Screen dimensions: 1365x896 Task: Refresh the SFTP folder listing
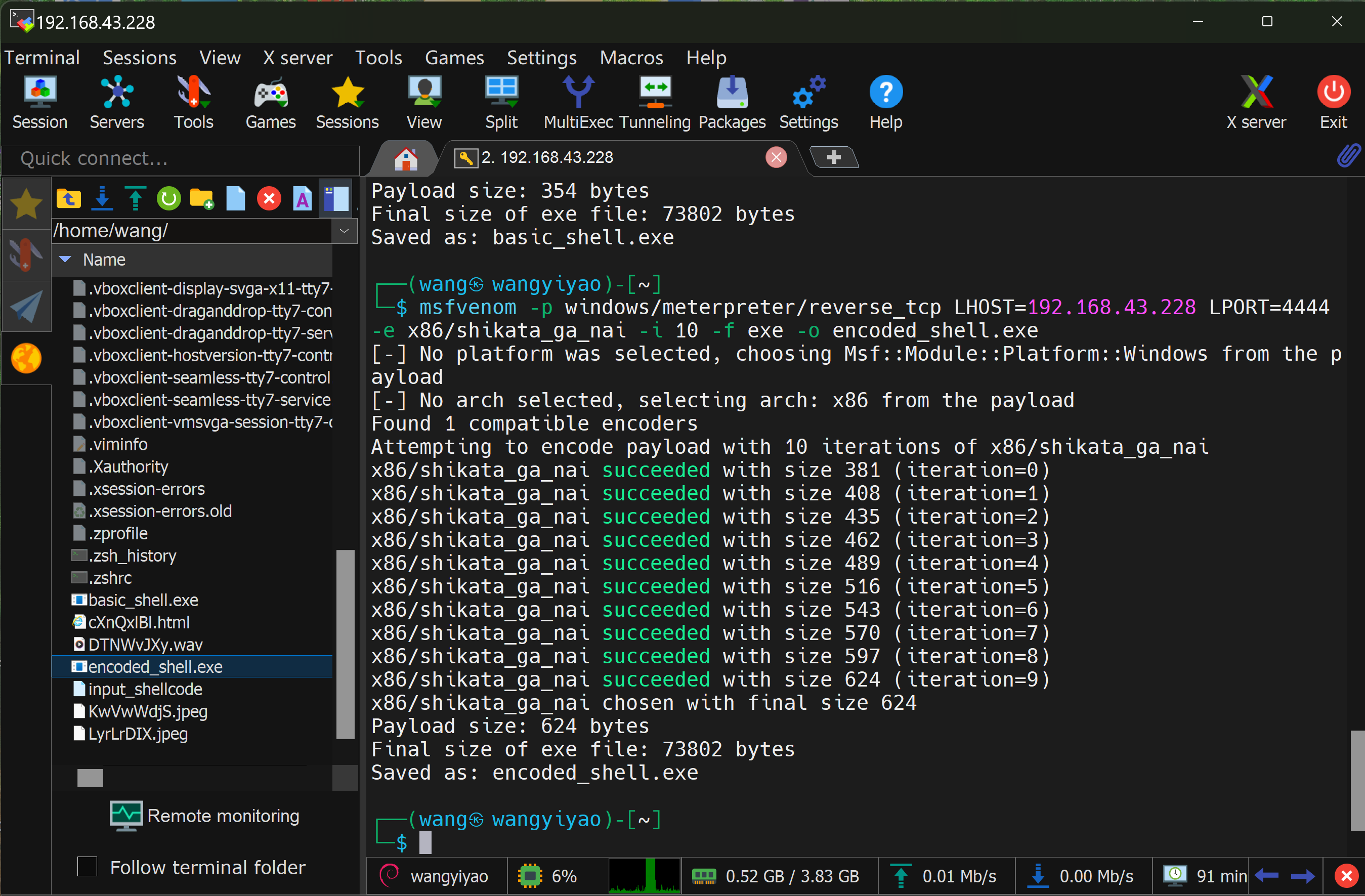(x=168, y=198)
